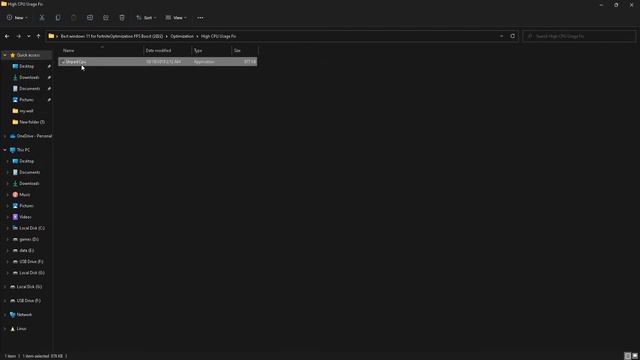The width and height of the screenshot is (640, 360).
Task: Select USB Drive (F:) under This PC
Action: [31, 262]
